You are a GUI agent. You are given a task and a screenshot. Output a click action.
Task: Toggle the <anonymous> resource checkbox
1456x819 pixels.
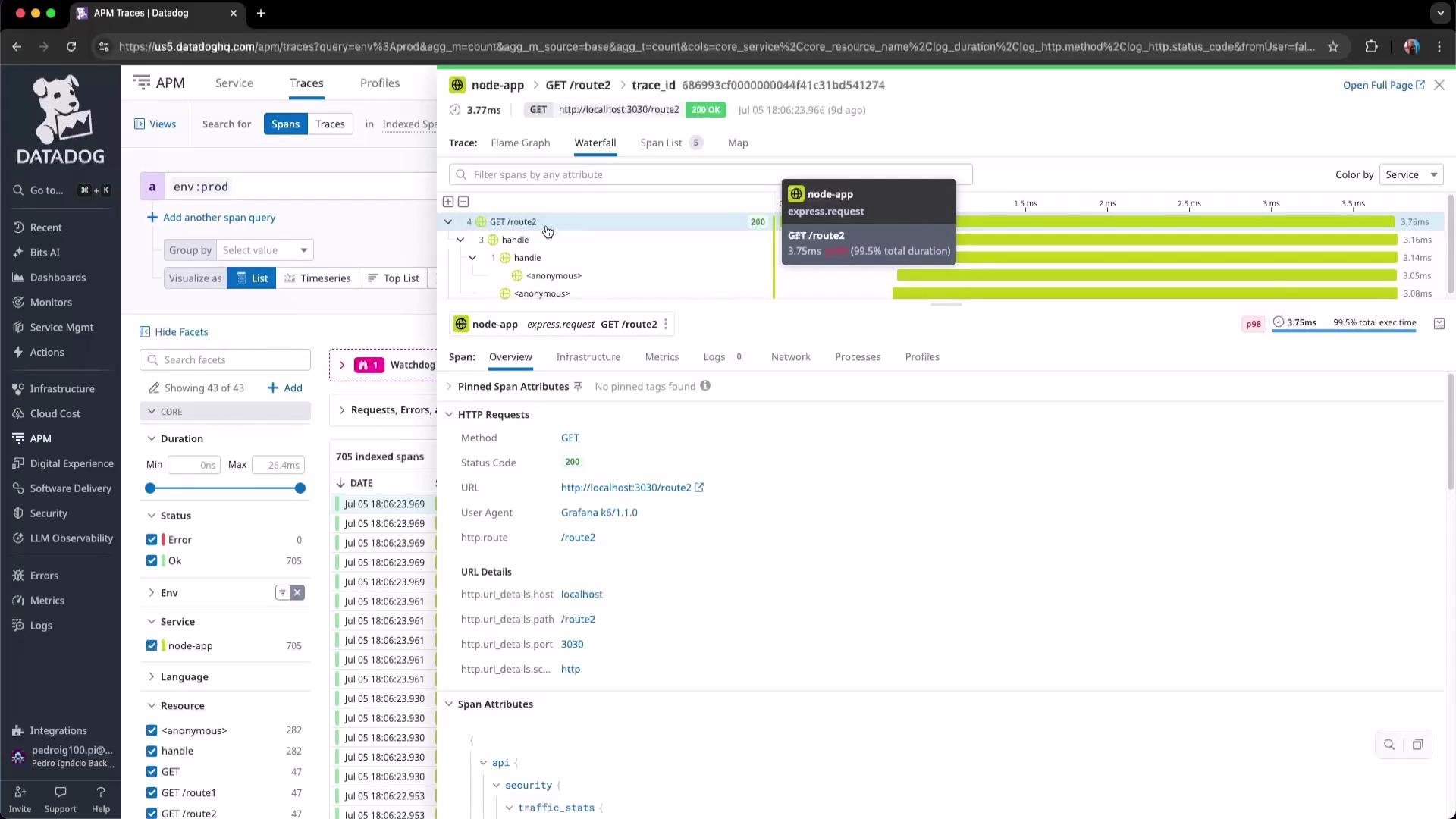[152, 731]
